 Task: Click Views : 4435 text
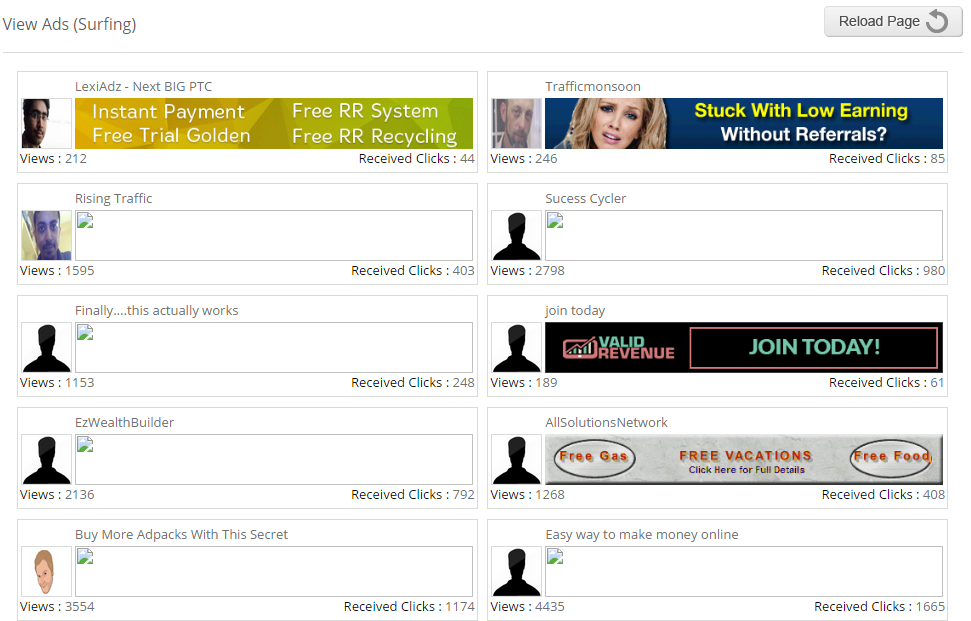click(528, 607)
